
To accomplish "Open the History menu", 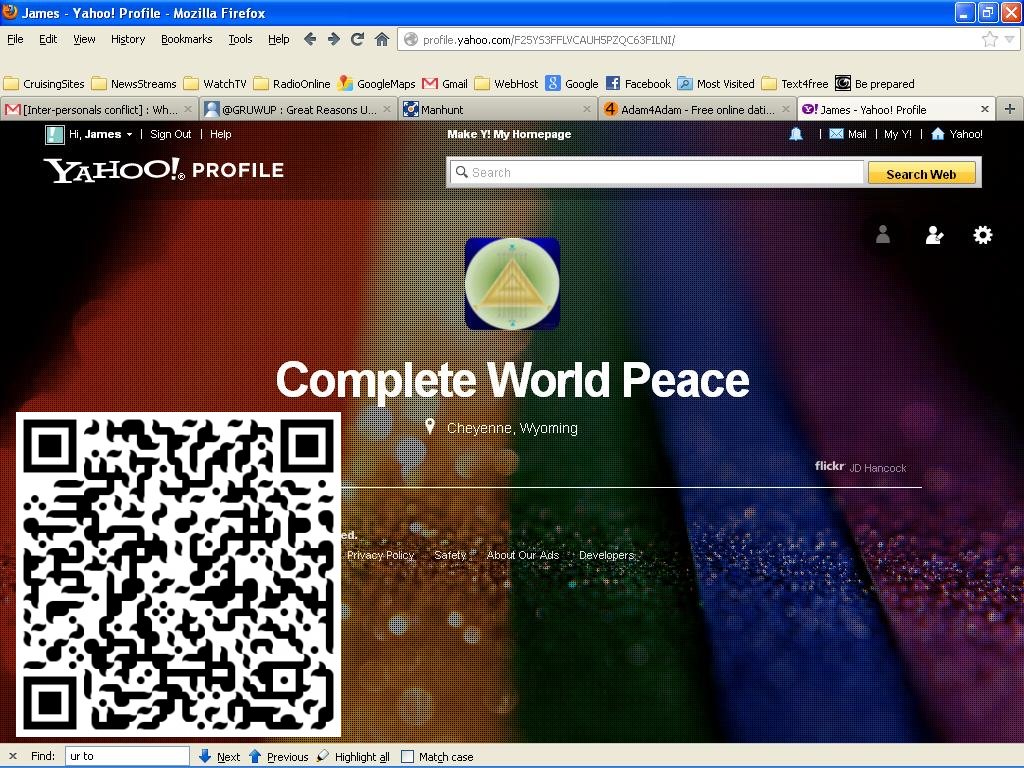I will (x=128, y=39).
